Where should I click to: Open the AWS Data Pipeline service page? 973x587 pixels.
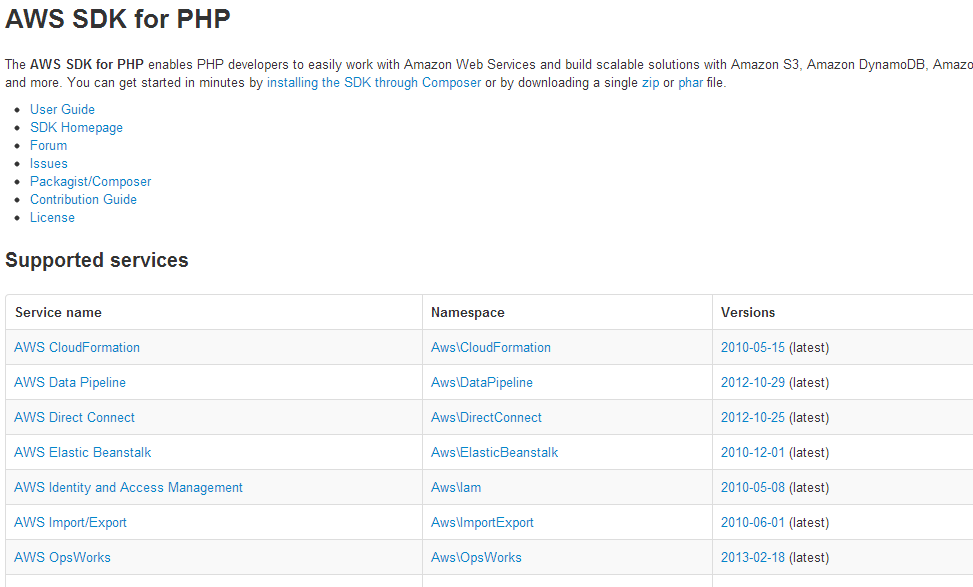(x=69, y=382)
